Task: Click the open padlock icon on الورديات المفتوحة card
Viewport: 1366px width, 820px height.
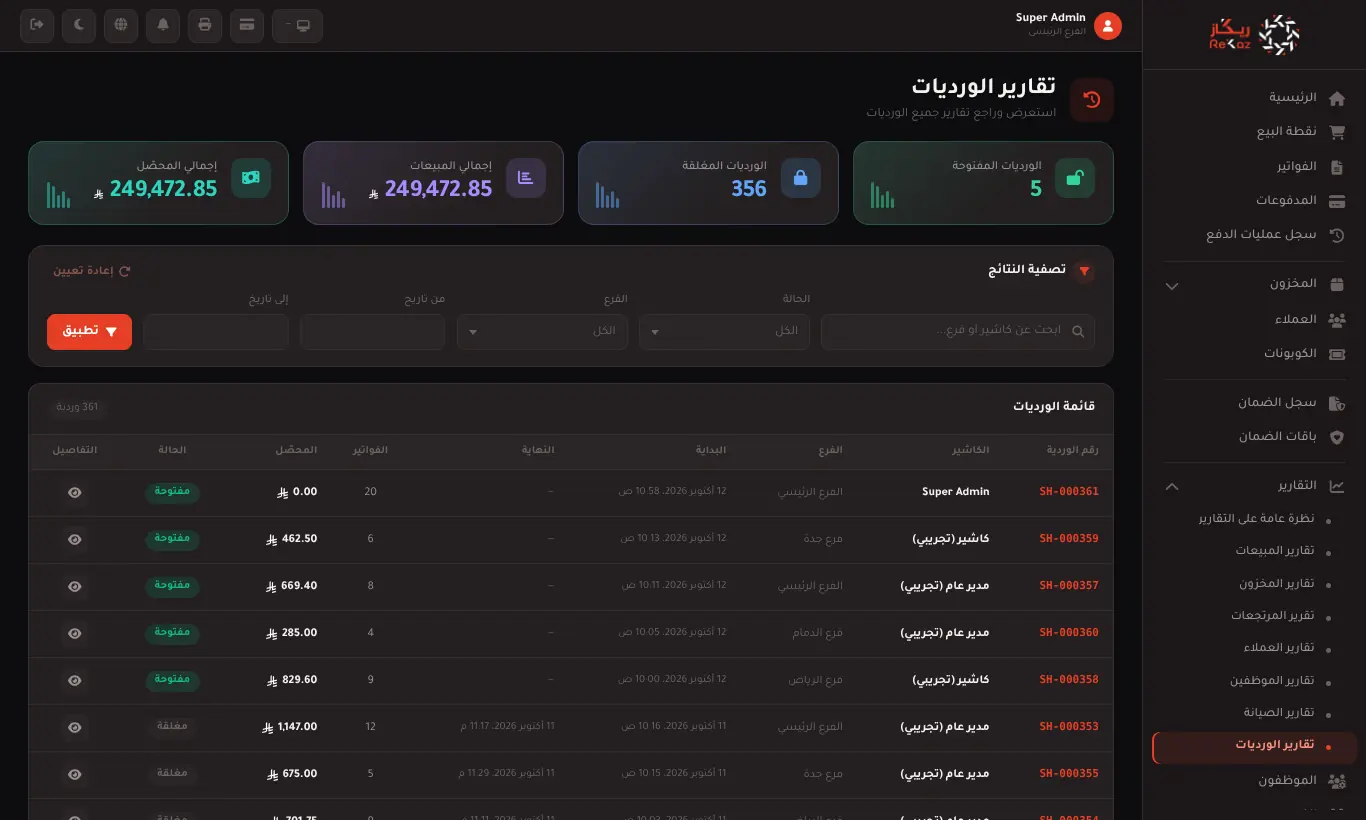Action: coord(1075,178)
